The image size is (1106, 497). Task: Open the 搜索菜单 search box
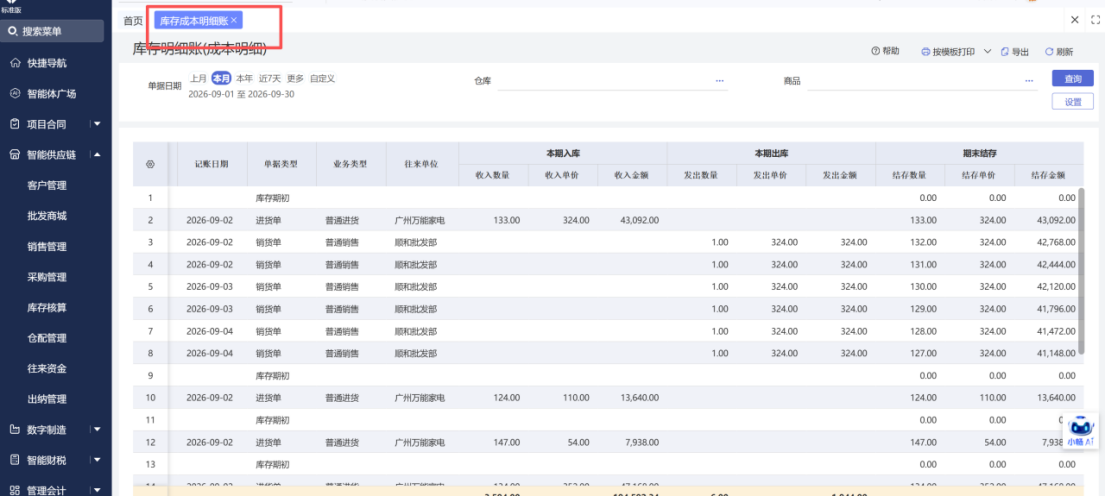53,32
